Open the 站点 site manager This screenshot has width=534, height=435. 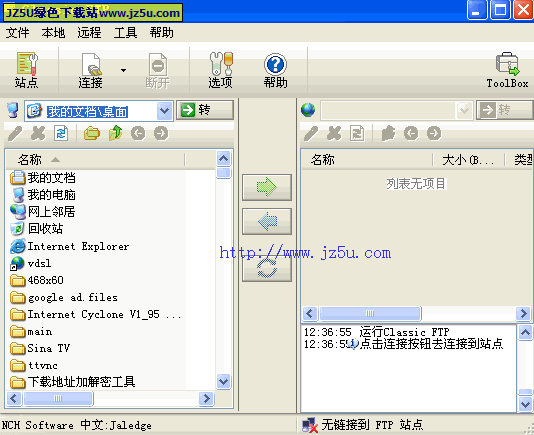pyautogui.click(x=27, y=70)
